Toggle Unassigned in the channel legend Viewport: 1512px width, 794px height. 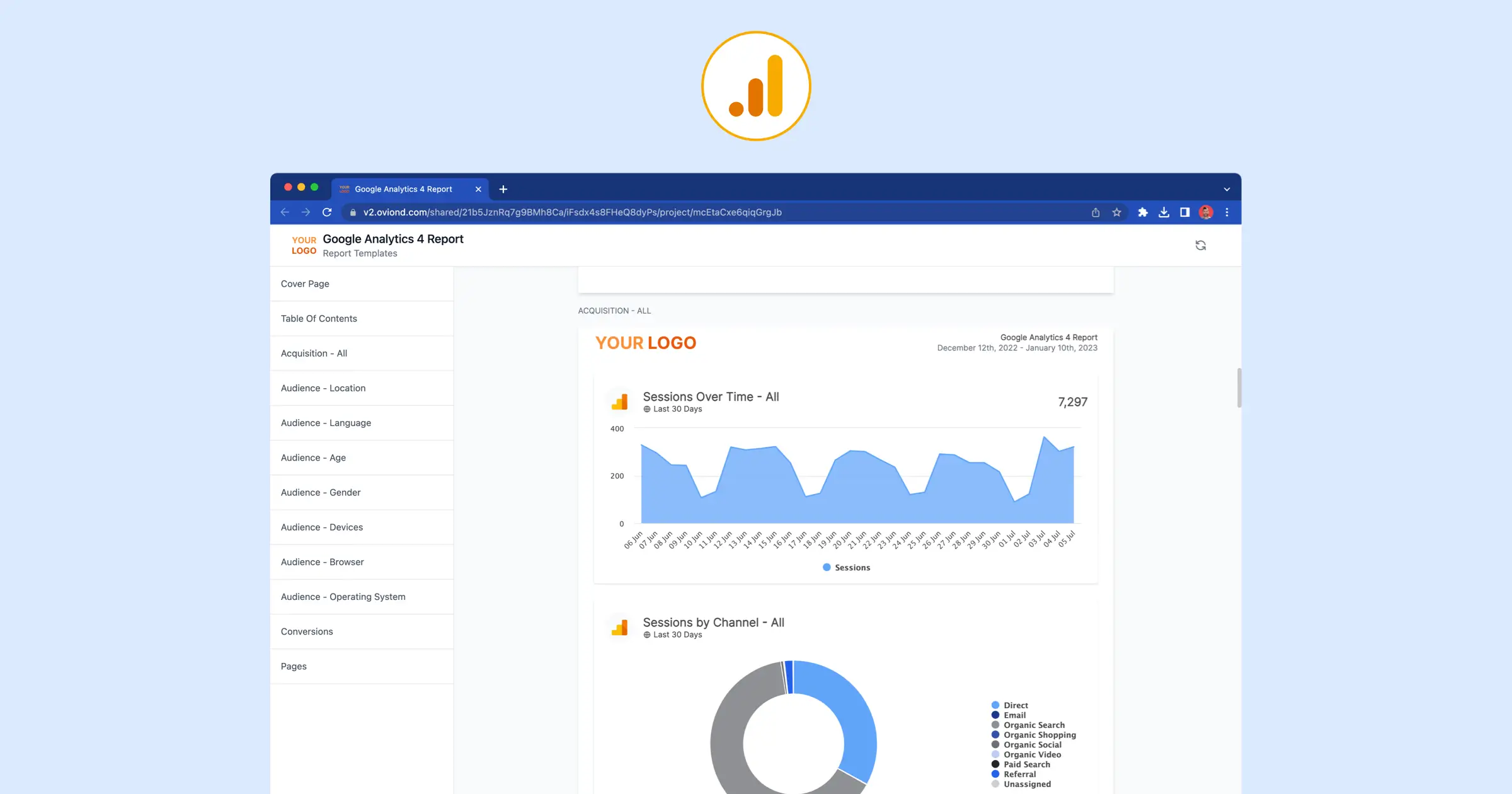1021,784
